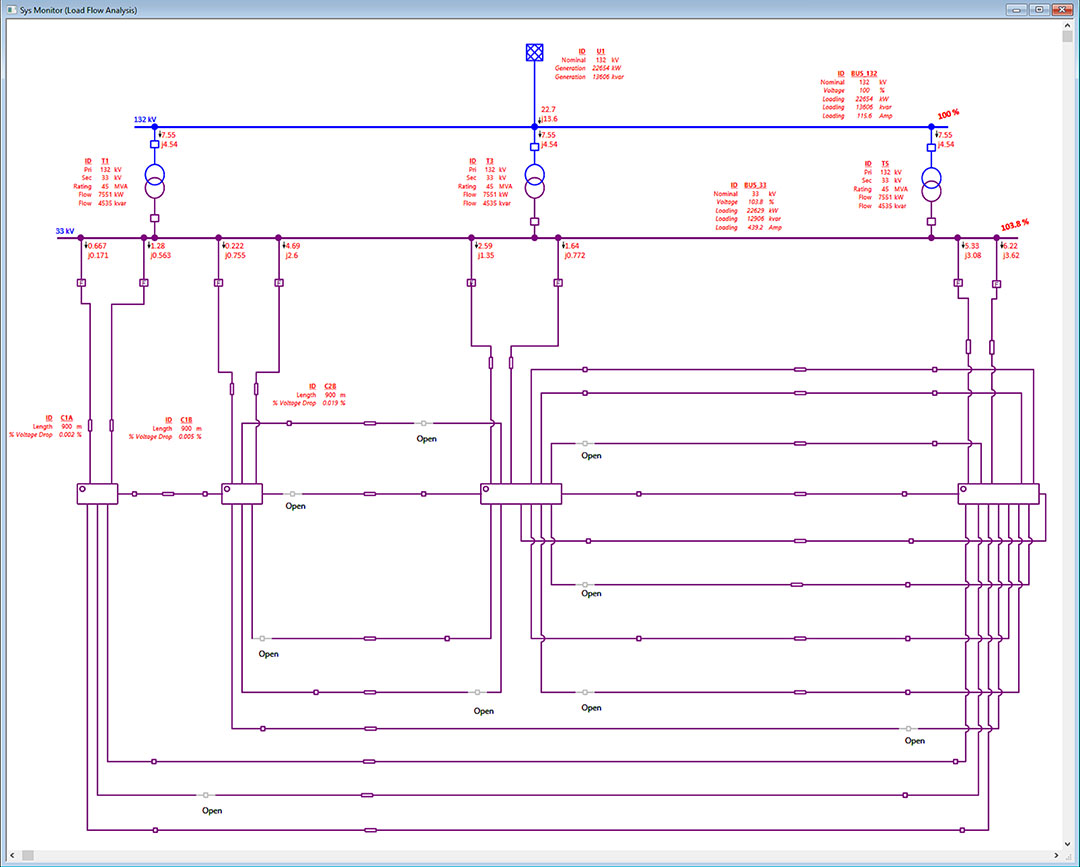Click the Sys Monitor icon in the title bar
This screenshot has width=1080, height=867.
point(12,9)
